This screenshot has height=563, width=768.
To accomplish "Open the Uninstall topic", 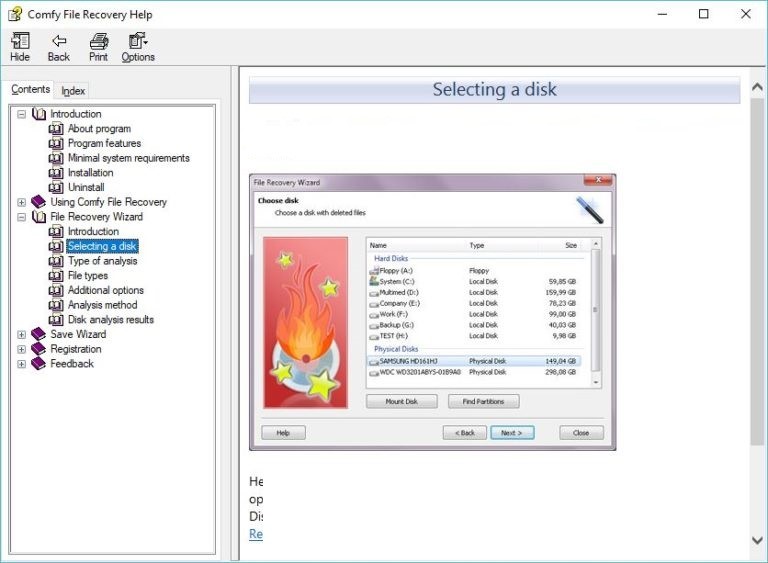I will point(86,187).
